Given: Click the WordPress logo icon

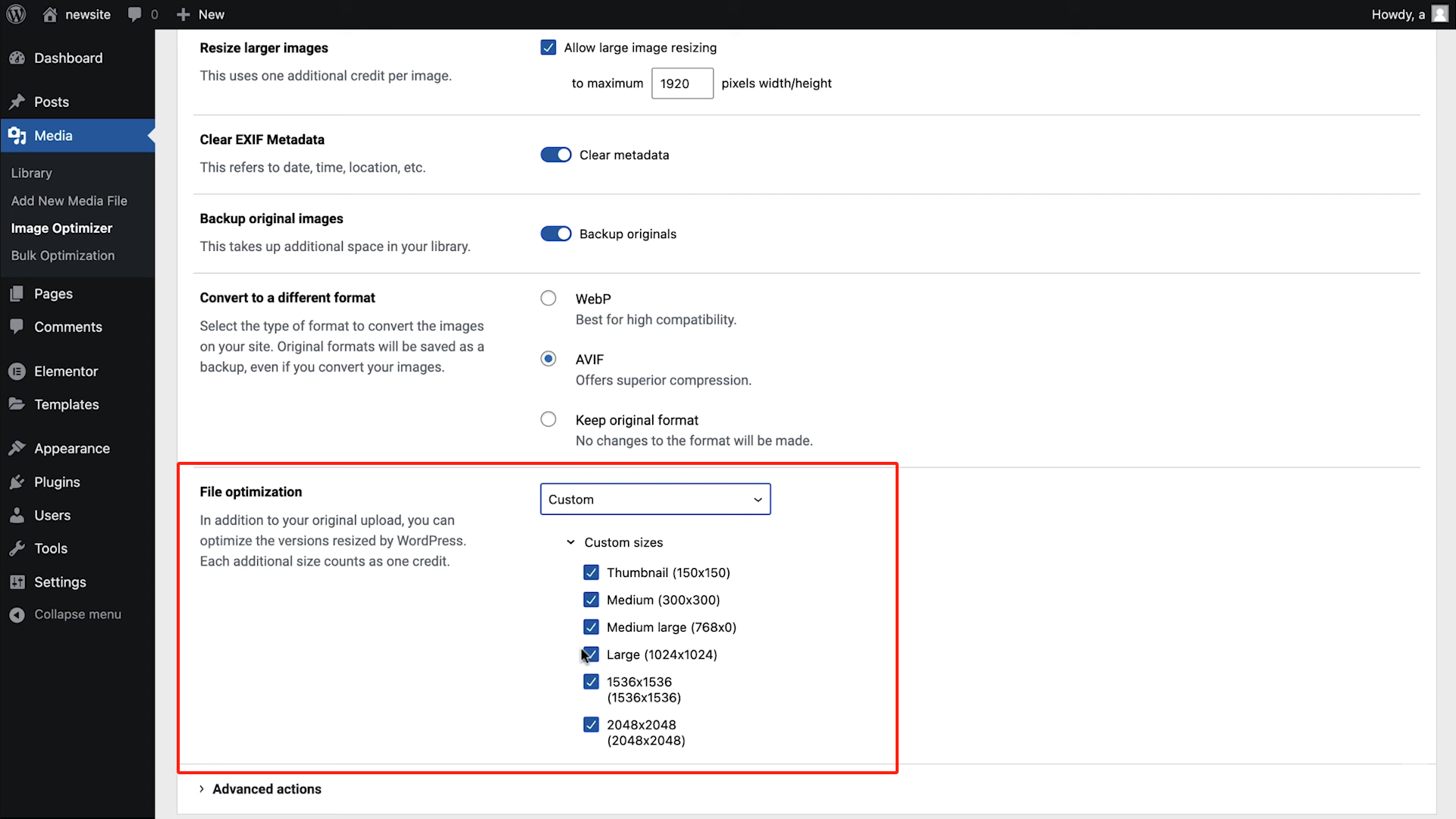Looking at the screenshot, I should [16, 14].
